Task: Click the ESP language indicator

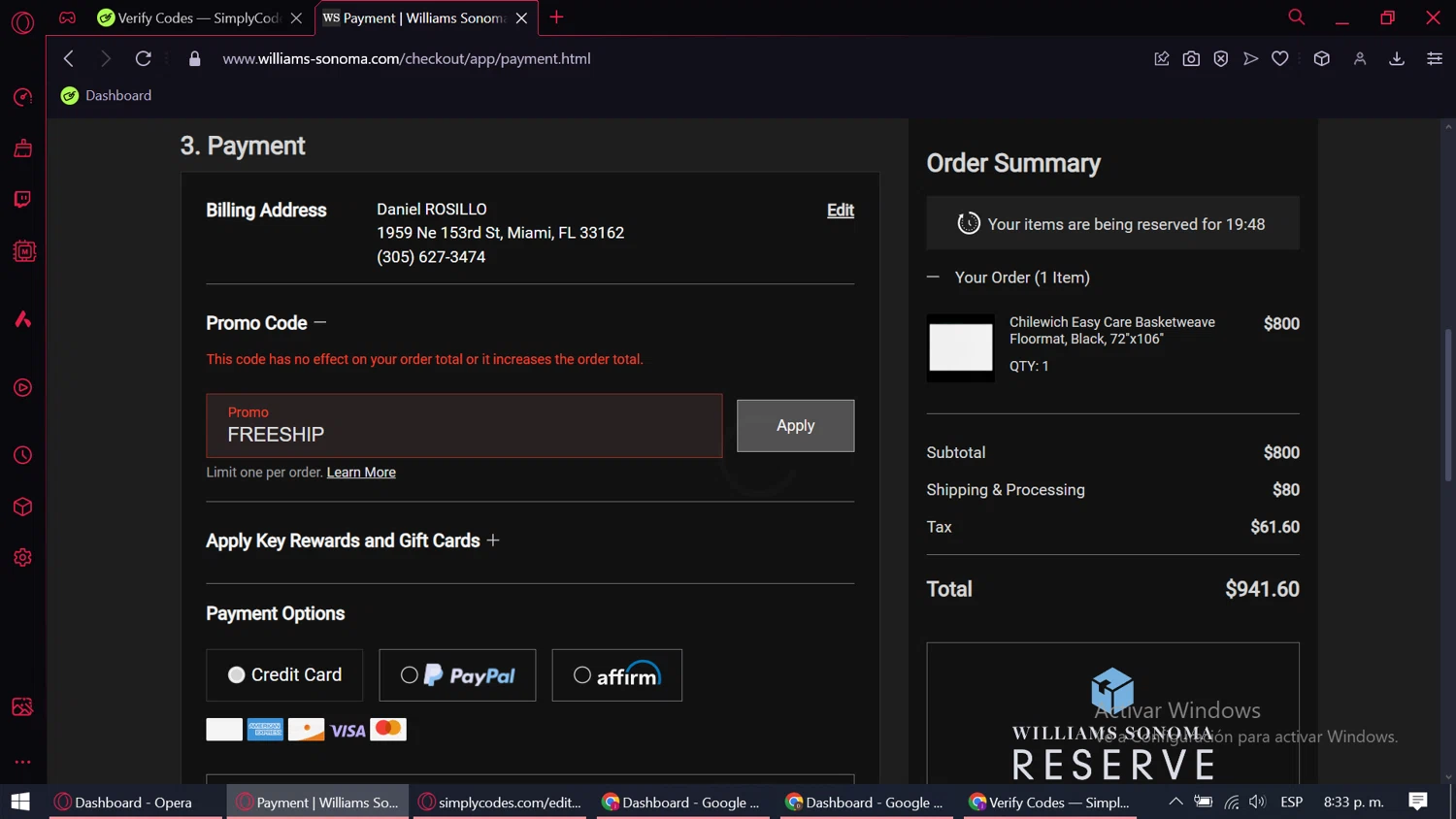Action: click(1292, 802)
